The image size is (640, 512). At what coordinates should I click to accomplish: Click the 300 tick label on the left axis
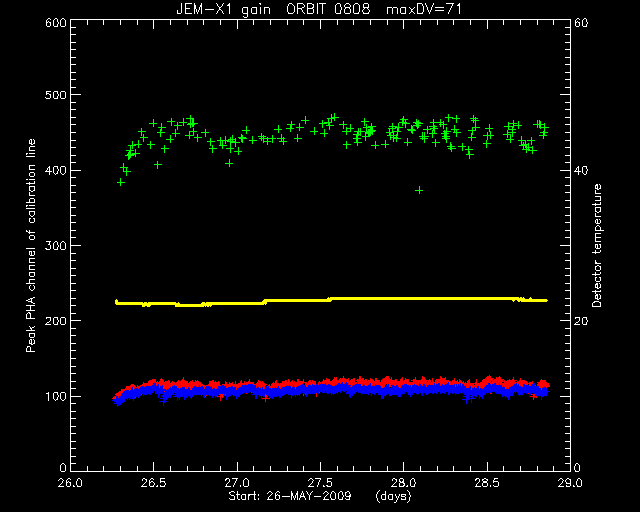click(x=56, y=246)
